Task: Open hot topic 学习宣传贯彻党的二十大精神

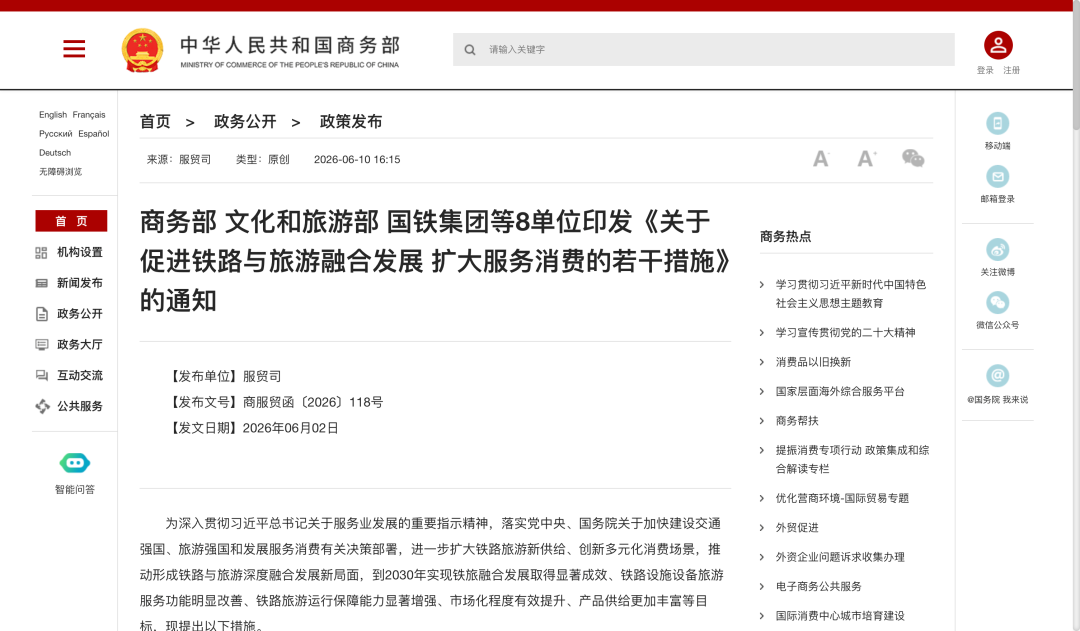Action: click(845, 333)
